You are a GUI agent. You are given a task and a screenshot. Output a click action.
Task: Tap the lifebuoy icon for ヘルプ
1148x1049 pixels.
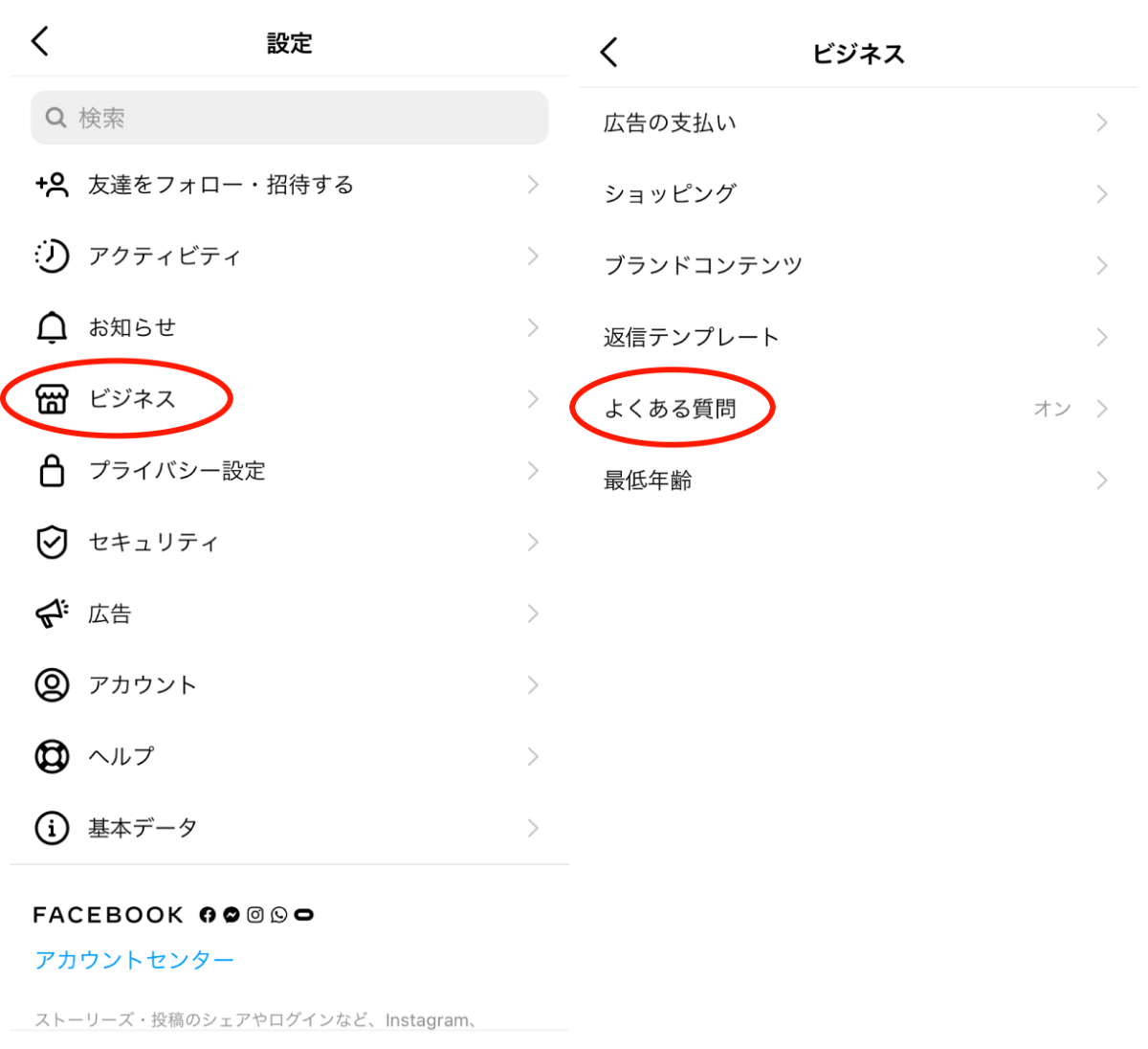click(52, 756)
